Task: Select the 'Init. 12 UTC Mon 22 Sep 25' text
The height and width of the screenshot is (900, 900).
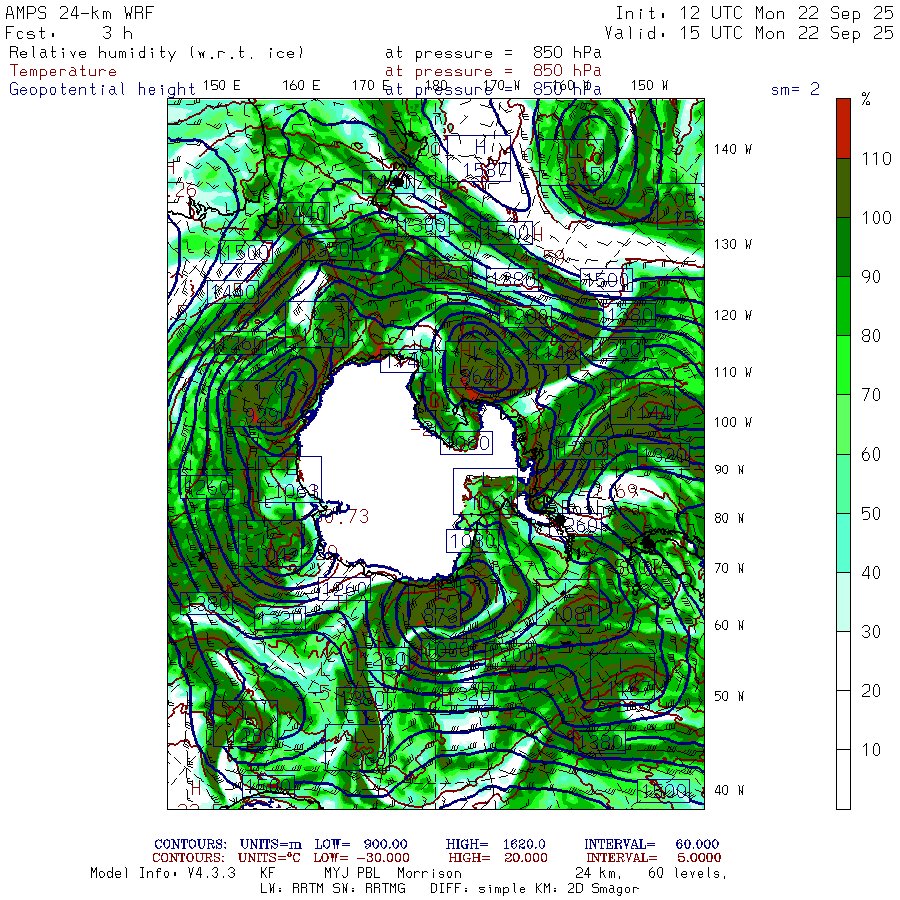Action: pyautogui.click(x=754, y=15)
